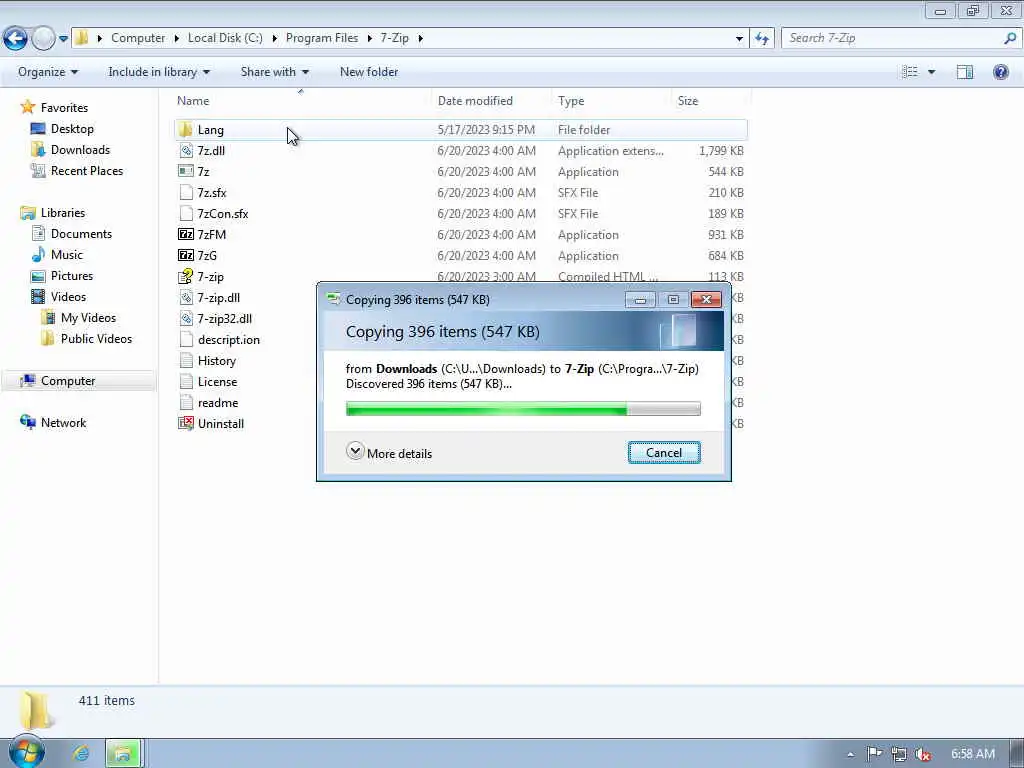Select the 7z.sfx file icon
1024x768 pixels.
185,192
